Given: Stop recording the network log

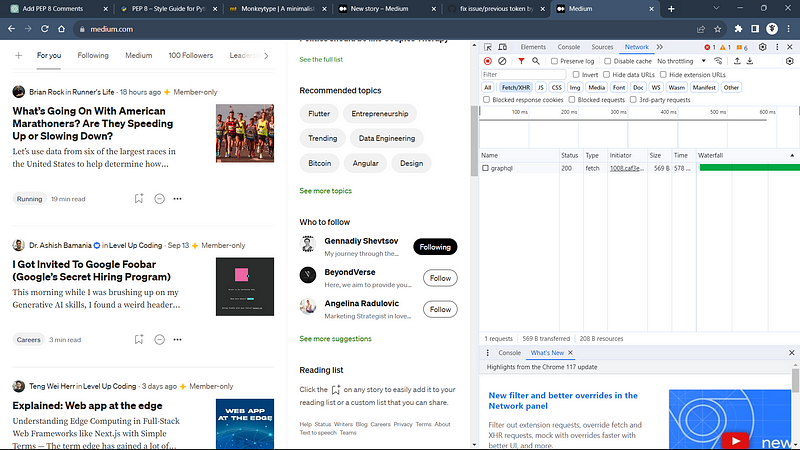Looking at the screenshot, I should coord(488,61).
